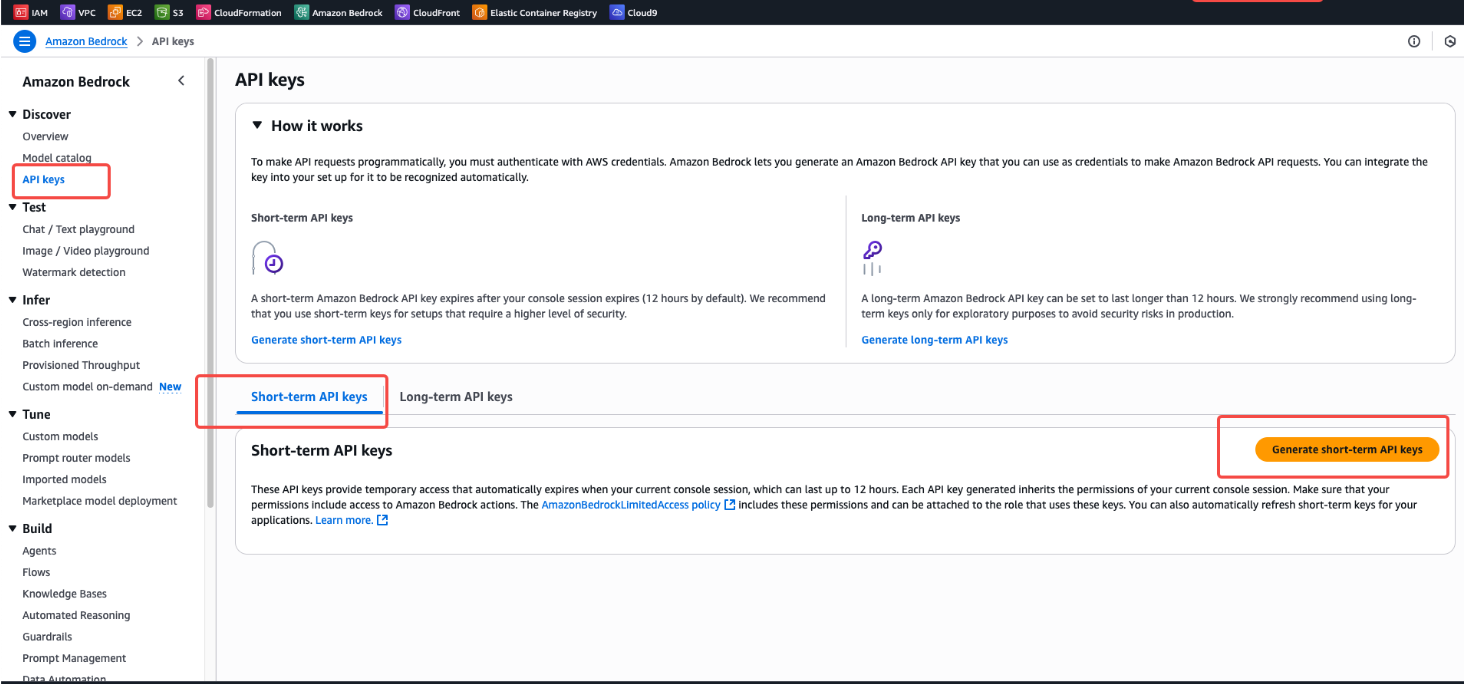The image size is (1464, 684).
Task: Select API keys in the sidebar
Action: 44,180
